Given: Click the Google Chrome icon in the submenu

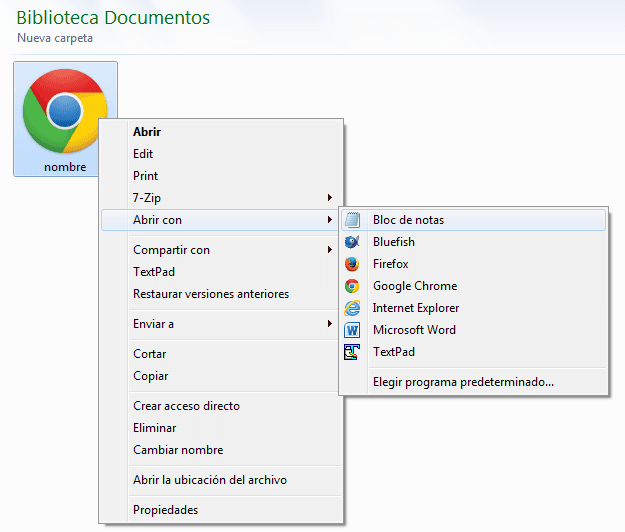Looking at the screenshot, I should point(352,286).
